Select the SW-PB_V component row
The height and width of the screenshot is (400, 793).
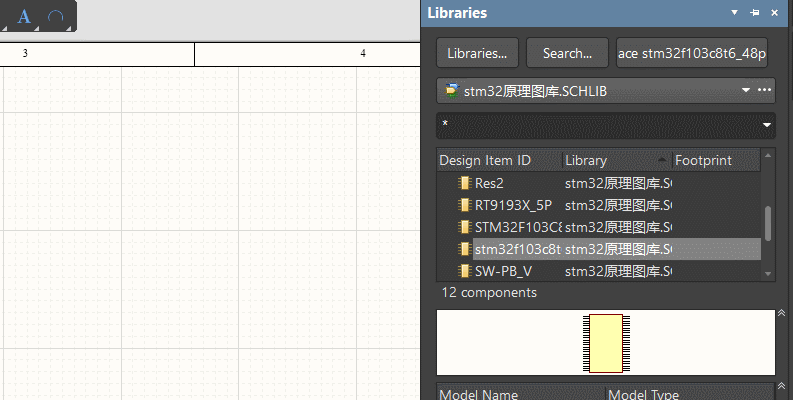[x=599, y=272]
